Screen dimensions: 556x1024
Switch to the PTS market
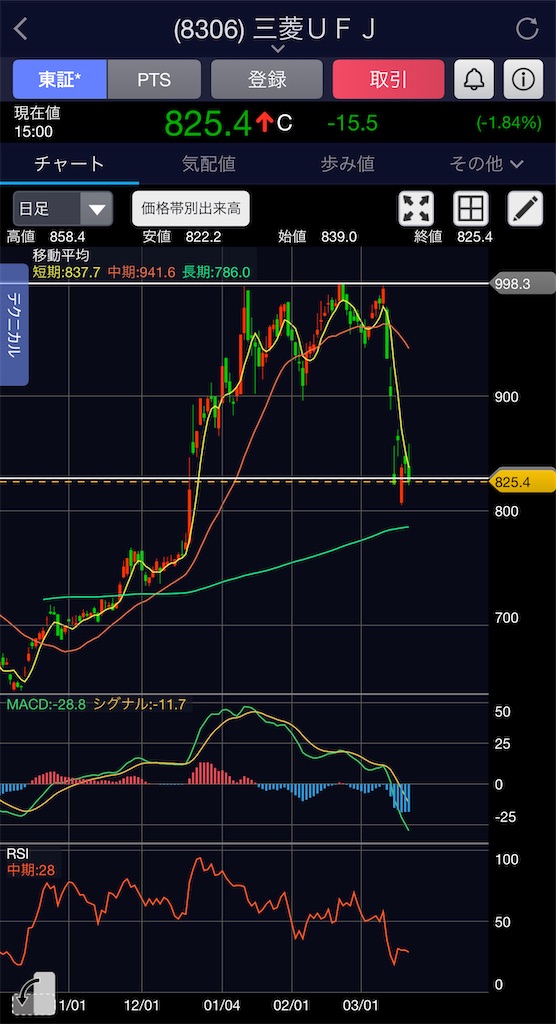(154, 79)
